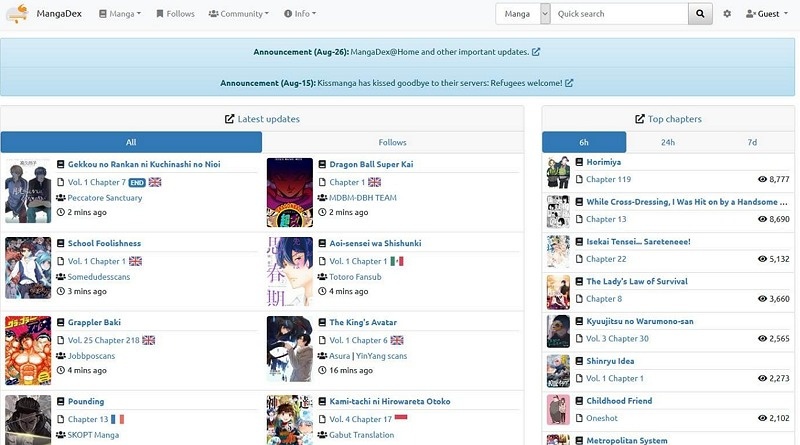Focus the Quick search input field

(x=619, y=14)
